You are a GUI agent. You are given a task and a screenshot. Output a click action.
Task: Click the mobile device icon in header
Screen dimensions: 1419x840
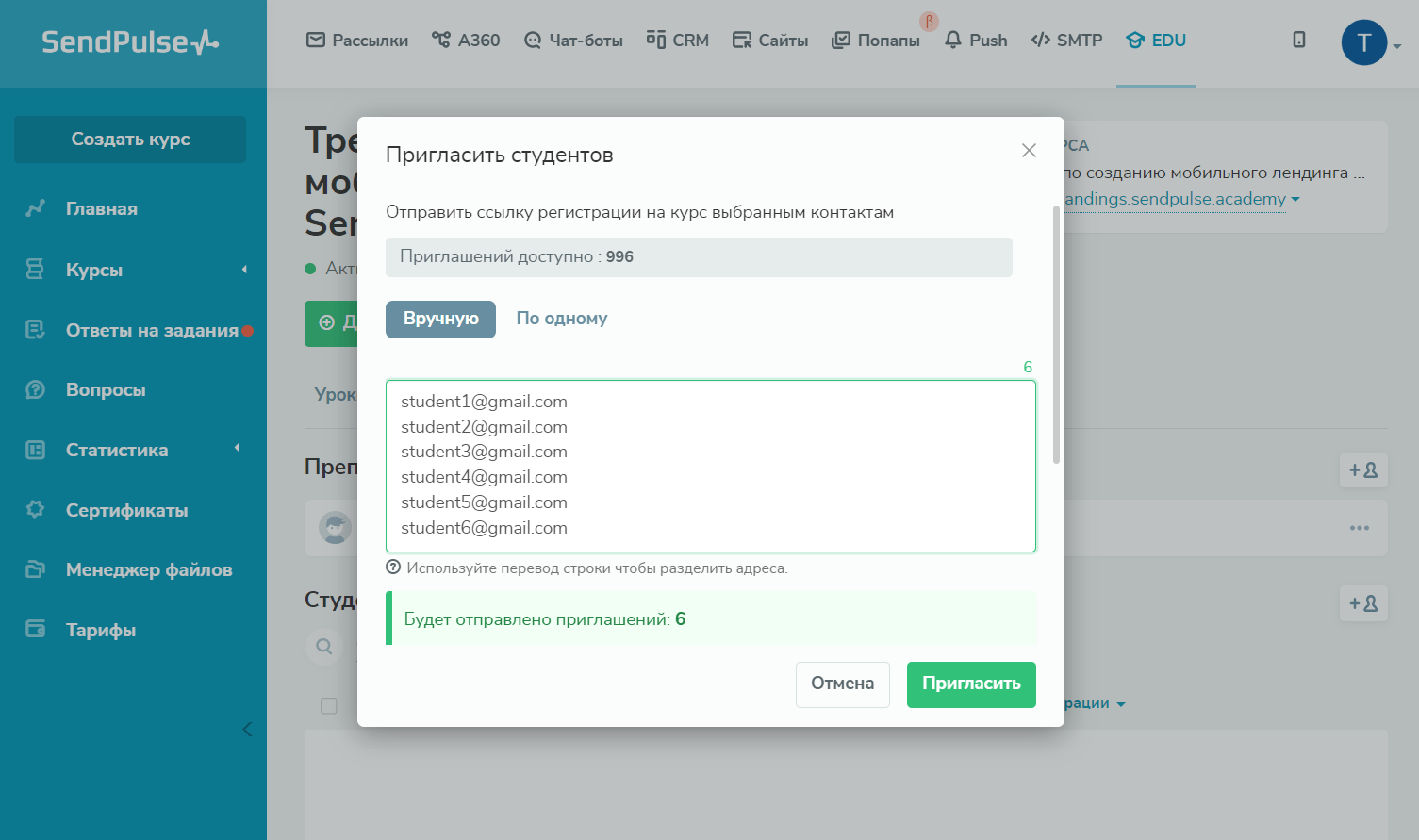1299,40
